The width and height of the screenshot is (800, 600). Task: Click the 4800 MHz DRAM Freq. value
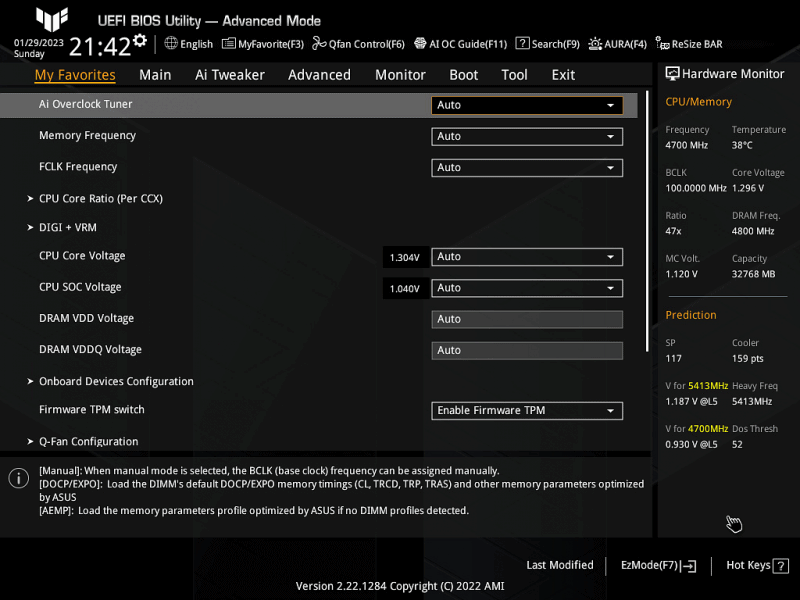(x=753, y=231)
